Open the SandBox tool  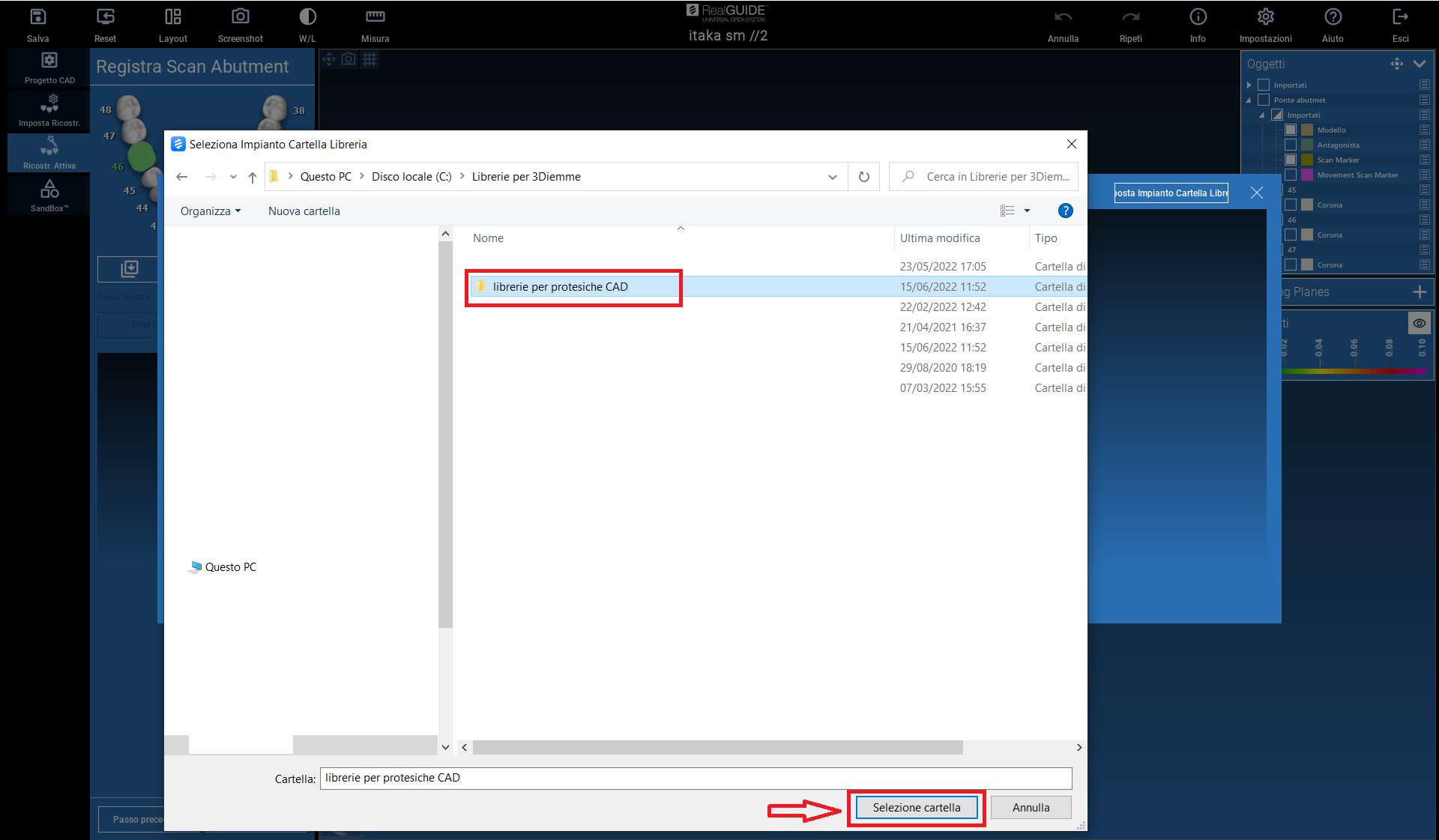point(49,189)
